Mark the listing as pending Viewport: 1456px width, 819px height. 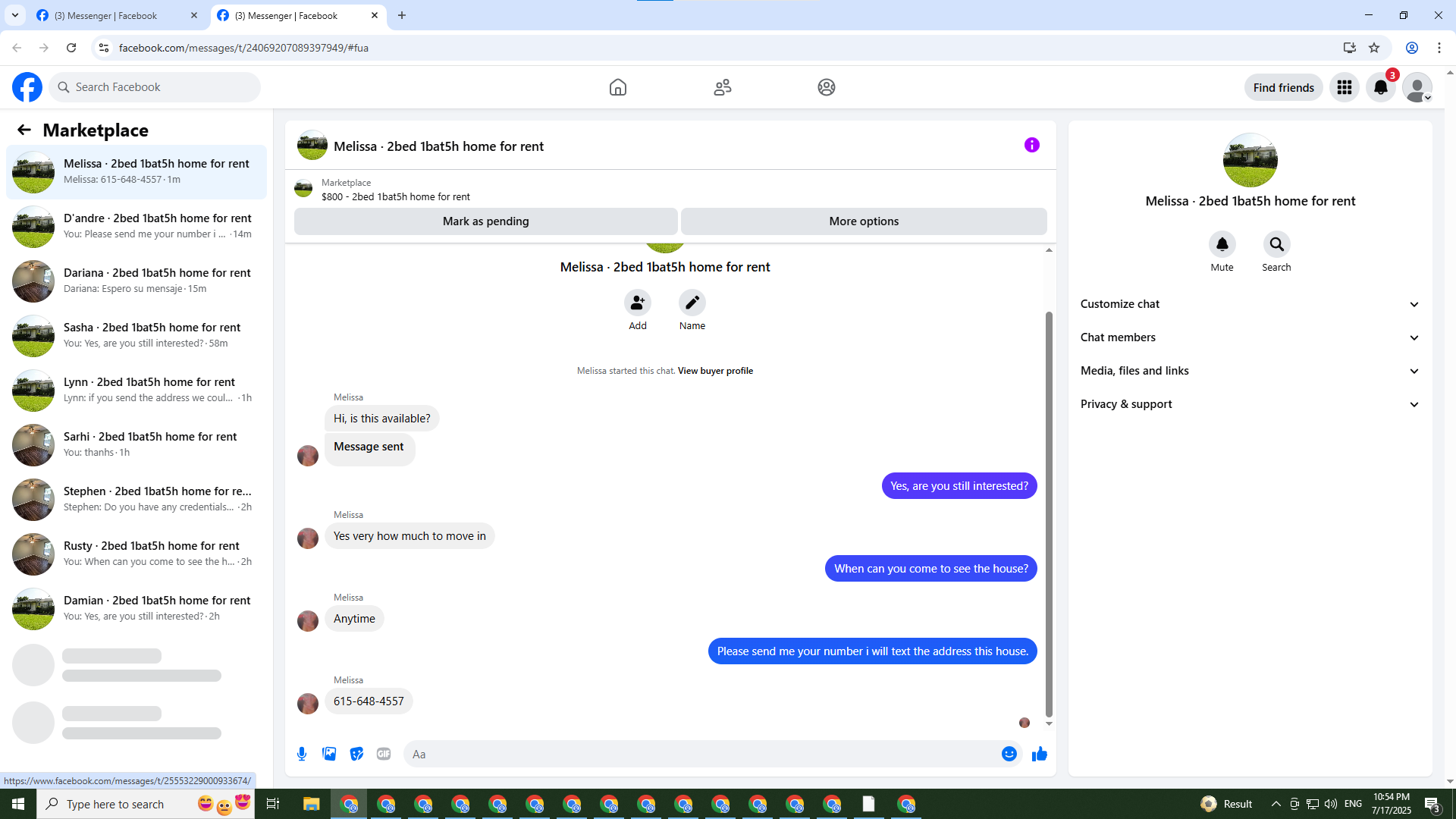point(486,221)
